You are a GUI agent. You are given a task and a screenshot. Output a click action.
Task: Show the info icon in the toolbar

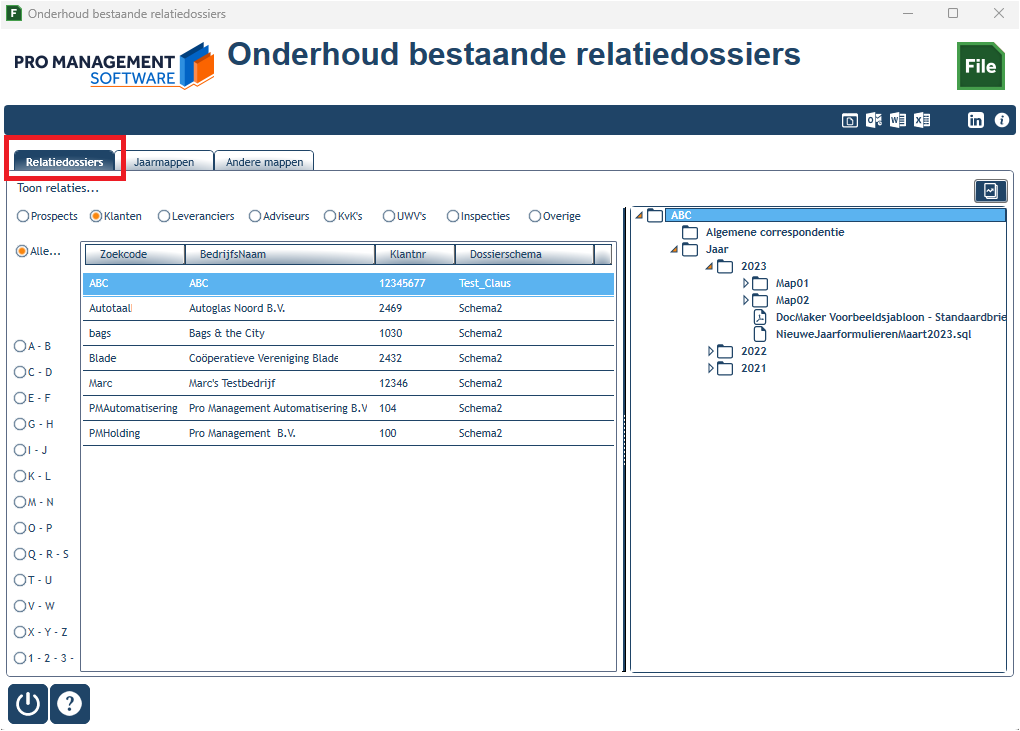pyautogui.click(x=1002, y=120)
